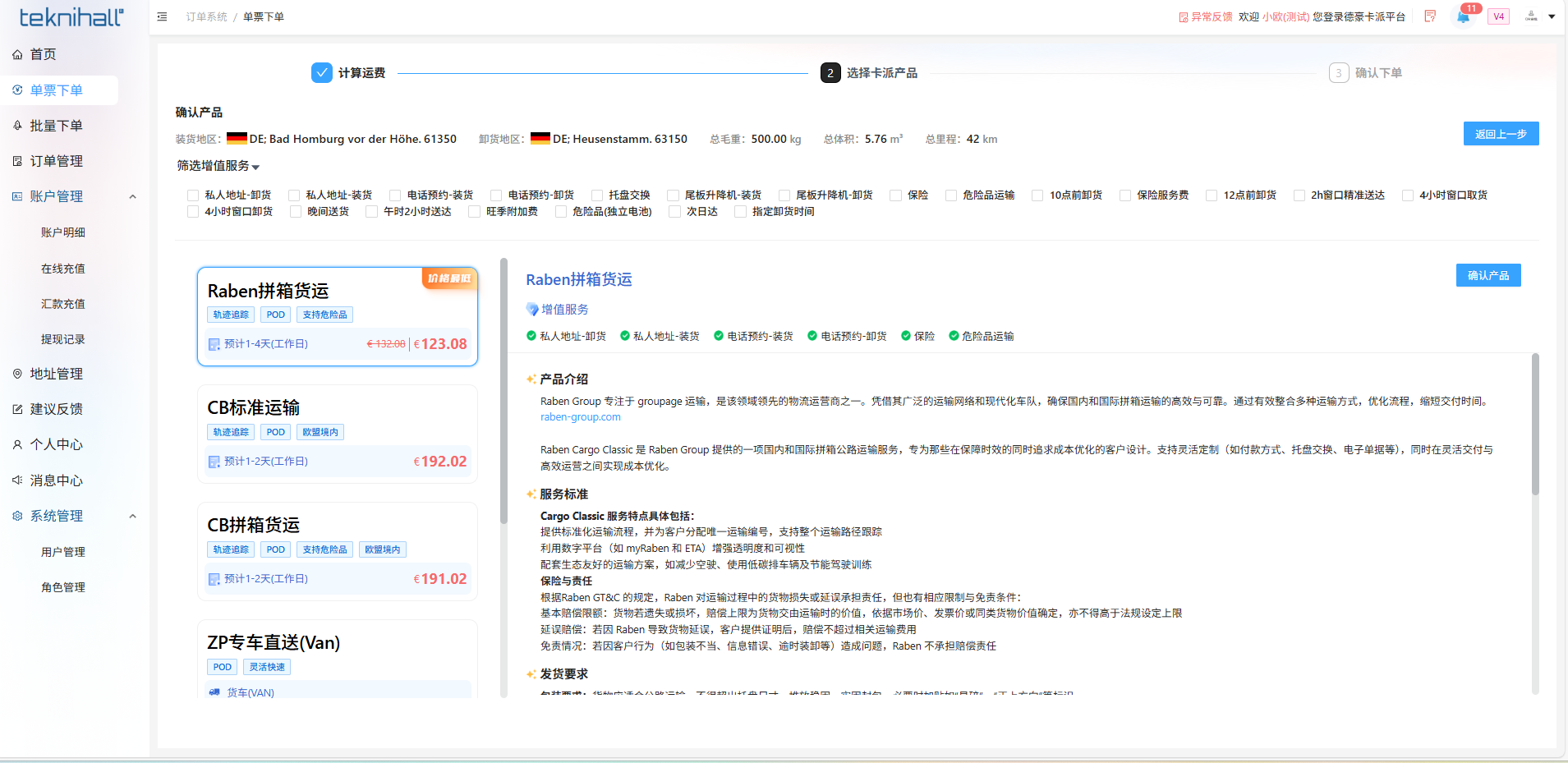Open 订单管理 in the sidebar menu

pyautogui.click(x=57, y=161)
